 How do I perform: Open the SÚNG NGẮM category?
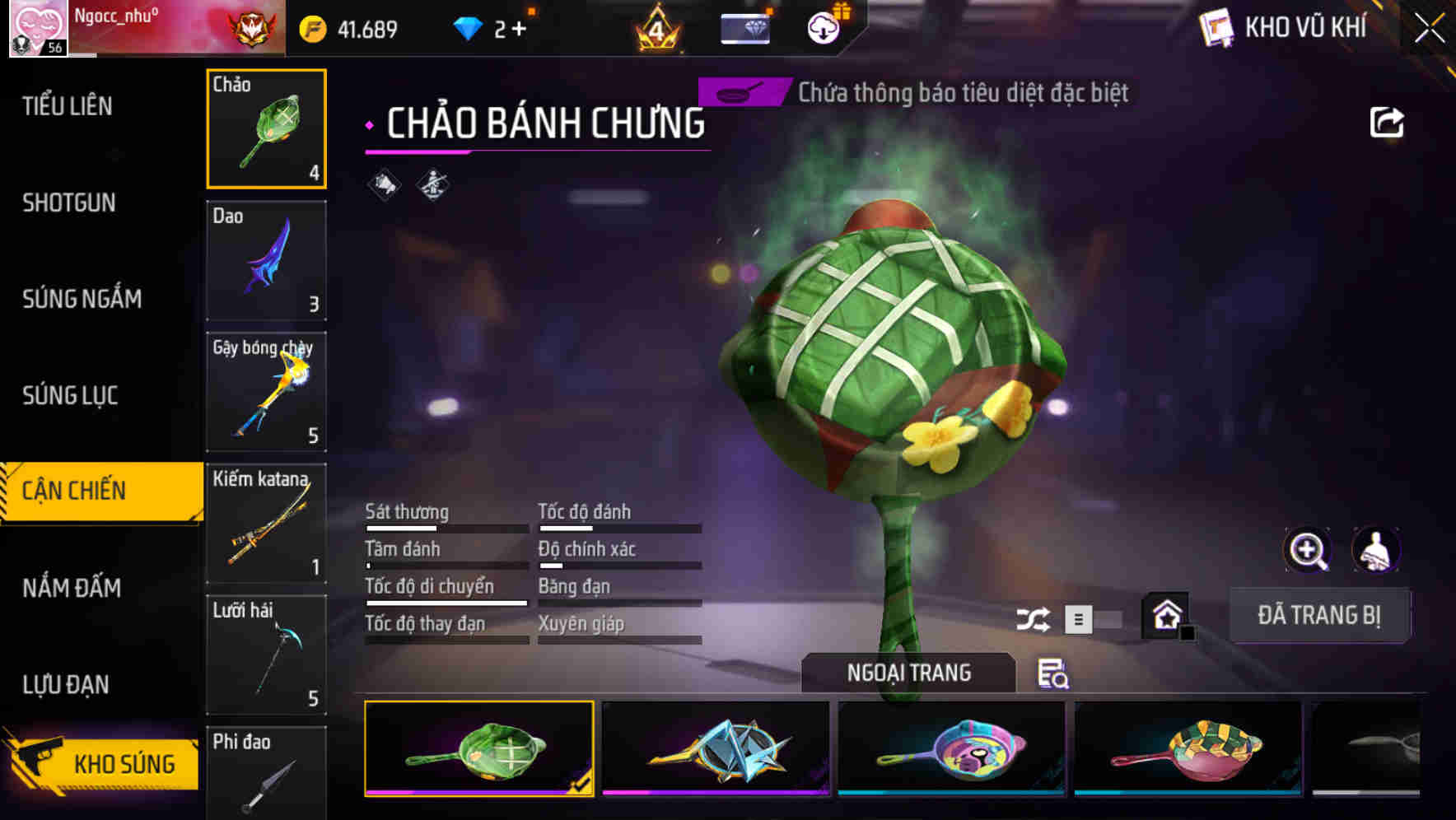82,299
